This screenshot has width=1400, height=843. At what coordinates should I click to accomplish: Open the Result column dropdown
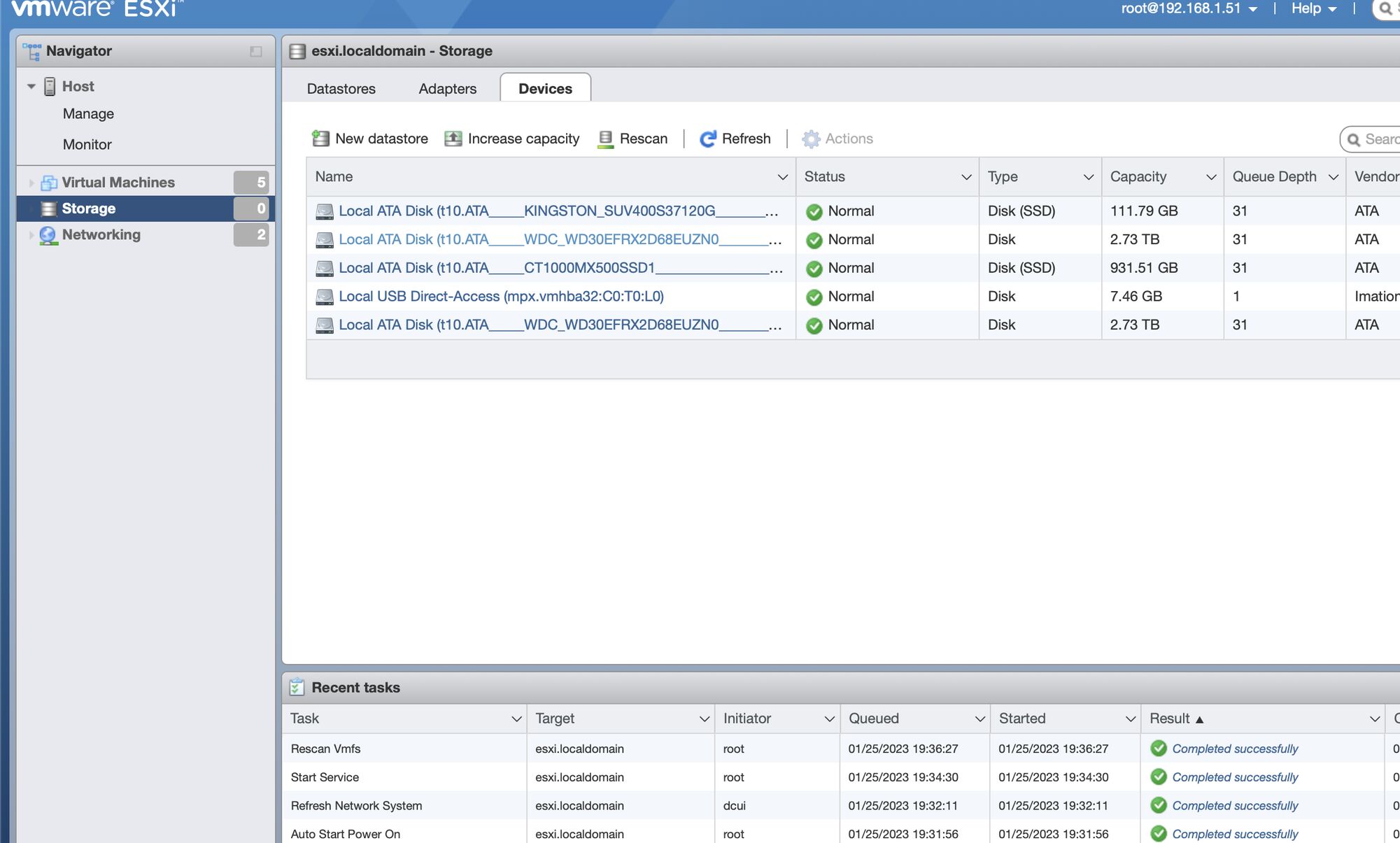pyautogui.click(x=1375, y=719)
